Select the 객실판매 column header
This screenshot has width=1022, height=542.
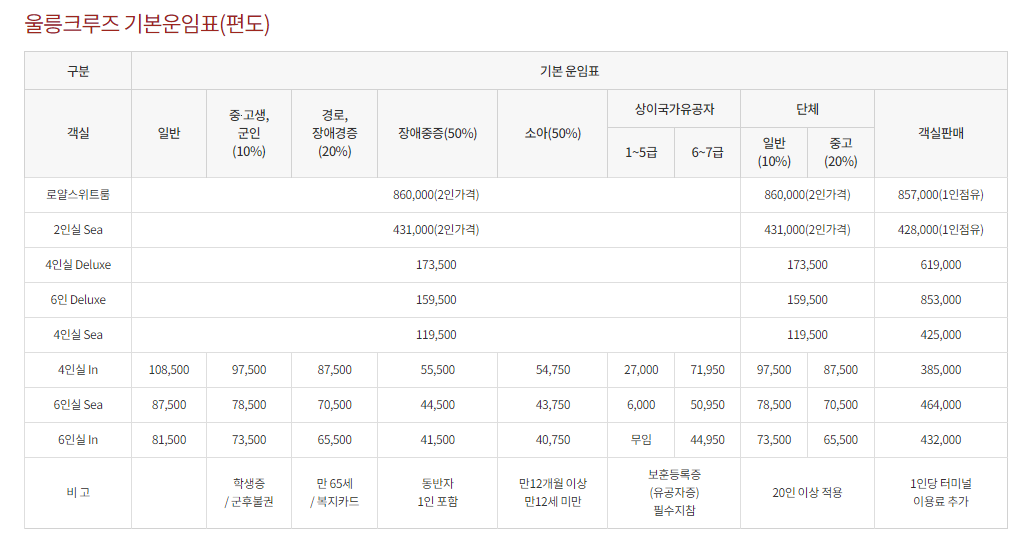(x=941, y=133)
